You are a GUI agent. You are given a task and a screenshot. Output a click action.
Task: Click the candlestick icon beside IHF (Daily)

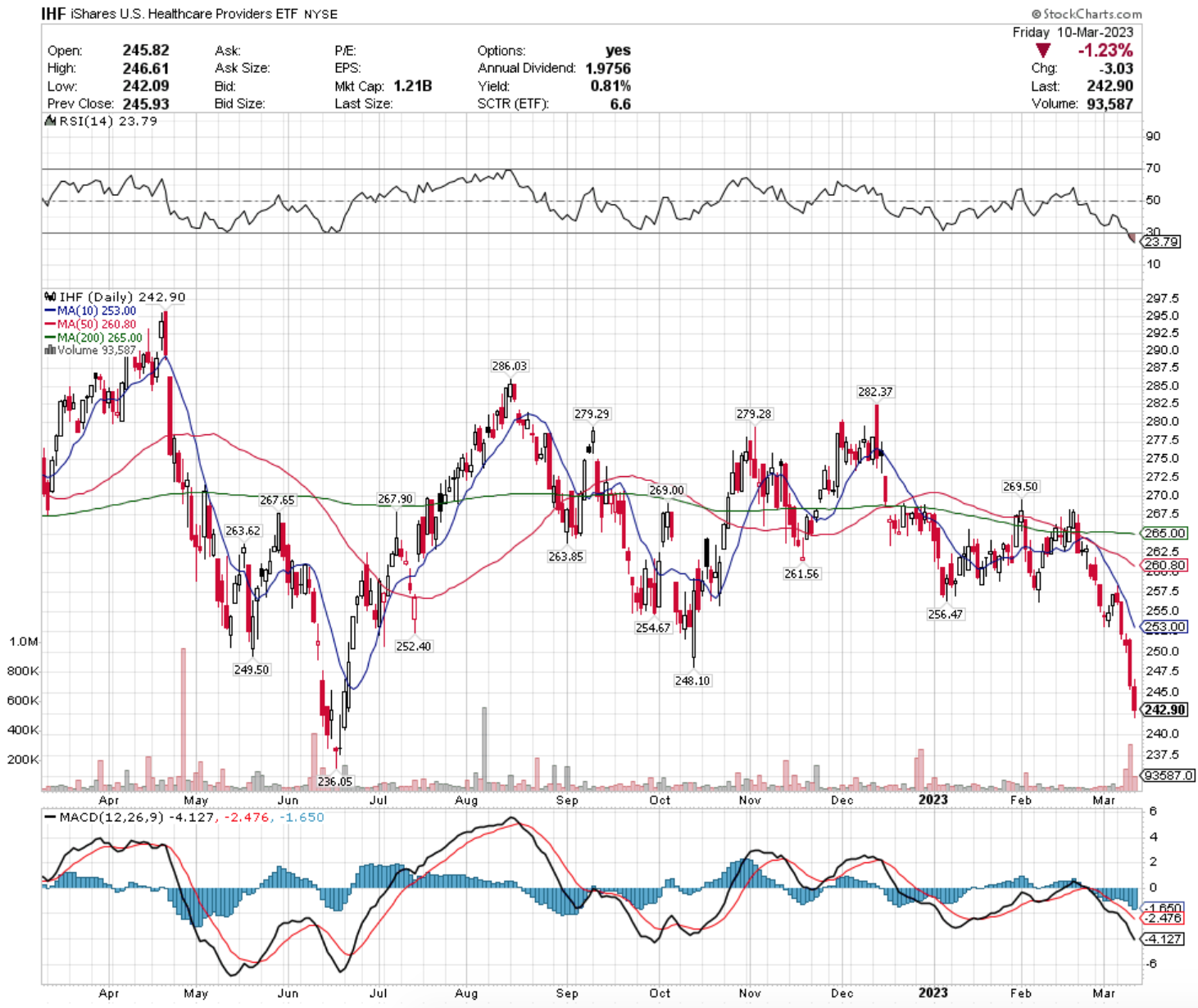50,297
